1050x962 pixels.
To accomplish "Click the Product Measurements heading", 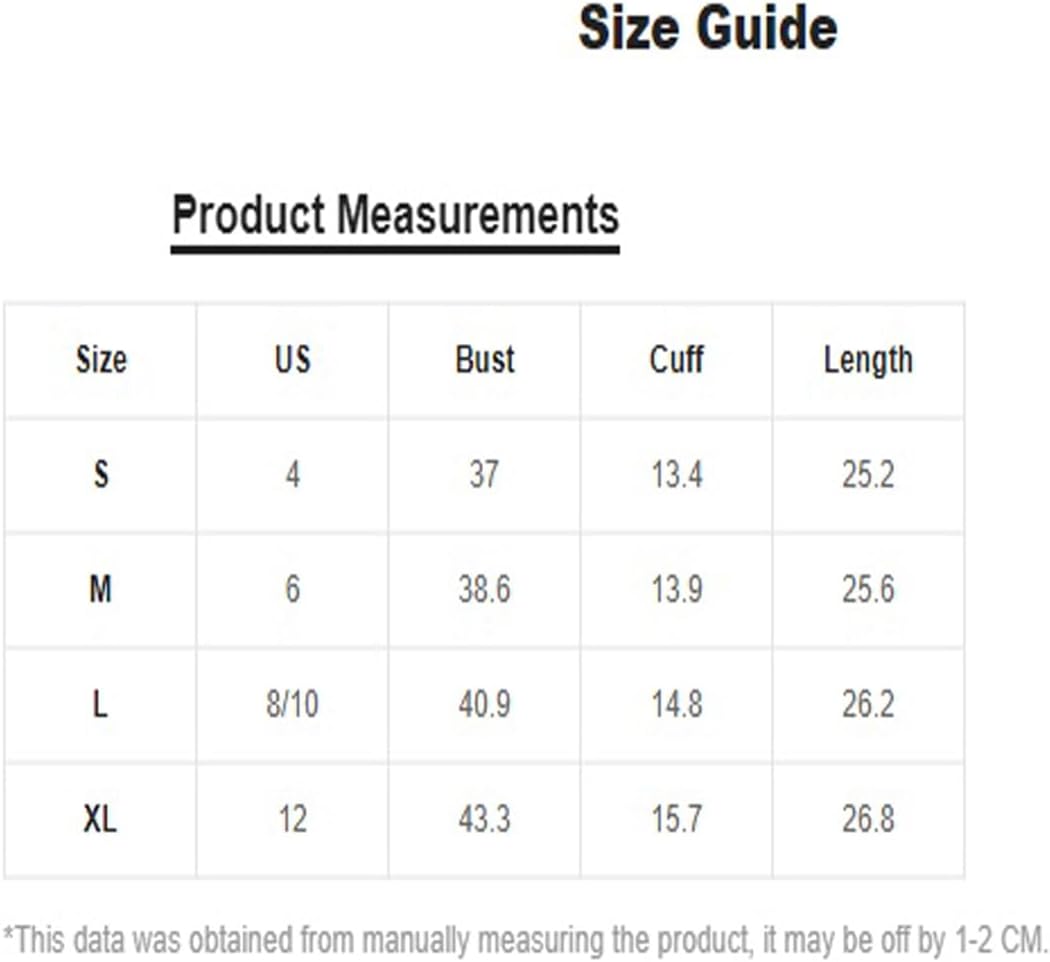I will [x=395, y=215].
